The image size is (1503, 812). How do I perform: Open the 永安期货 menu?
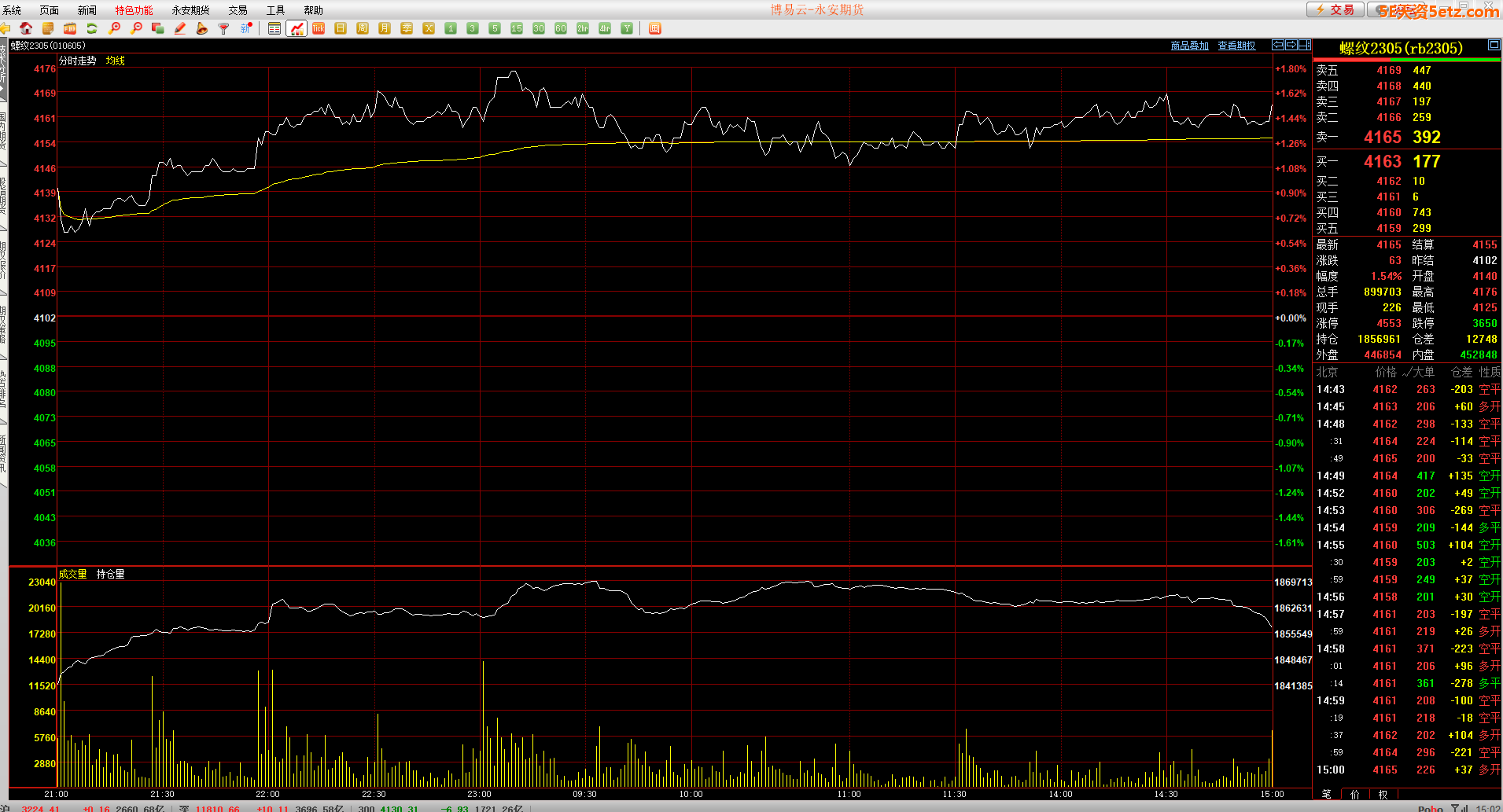[190, 10]
